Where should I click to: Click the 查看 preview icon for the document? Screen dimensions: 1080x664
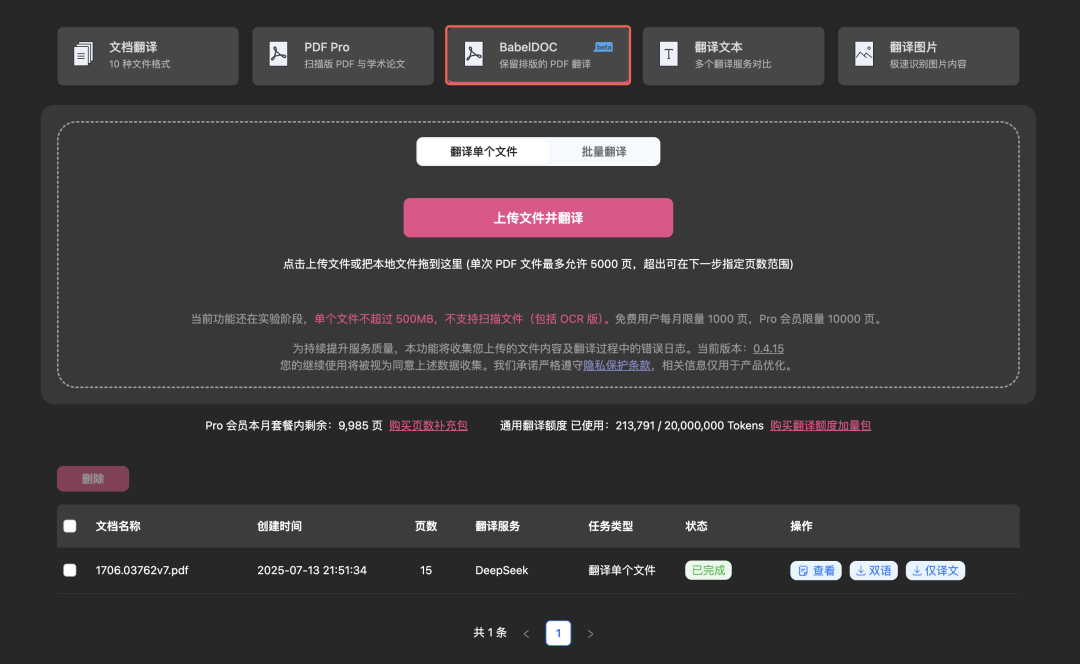click(x=801, y=570)
